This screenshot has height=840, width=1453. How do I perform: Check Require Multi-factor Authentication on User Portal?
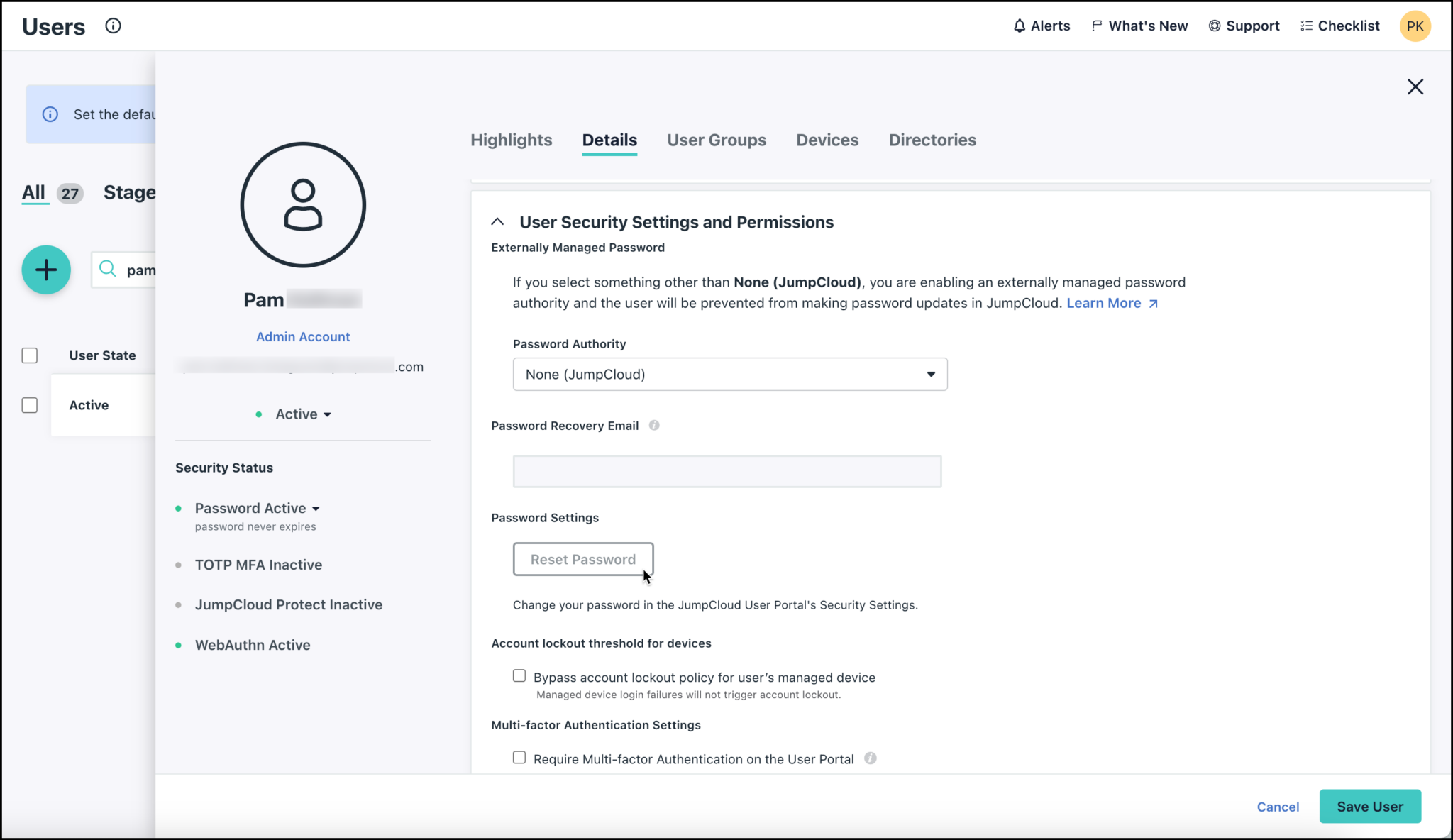[519, 758]
